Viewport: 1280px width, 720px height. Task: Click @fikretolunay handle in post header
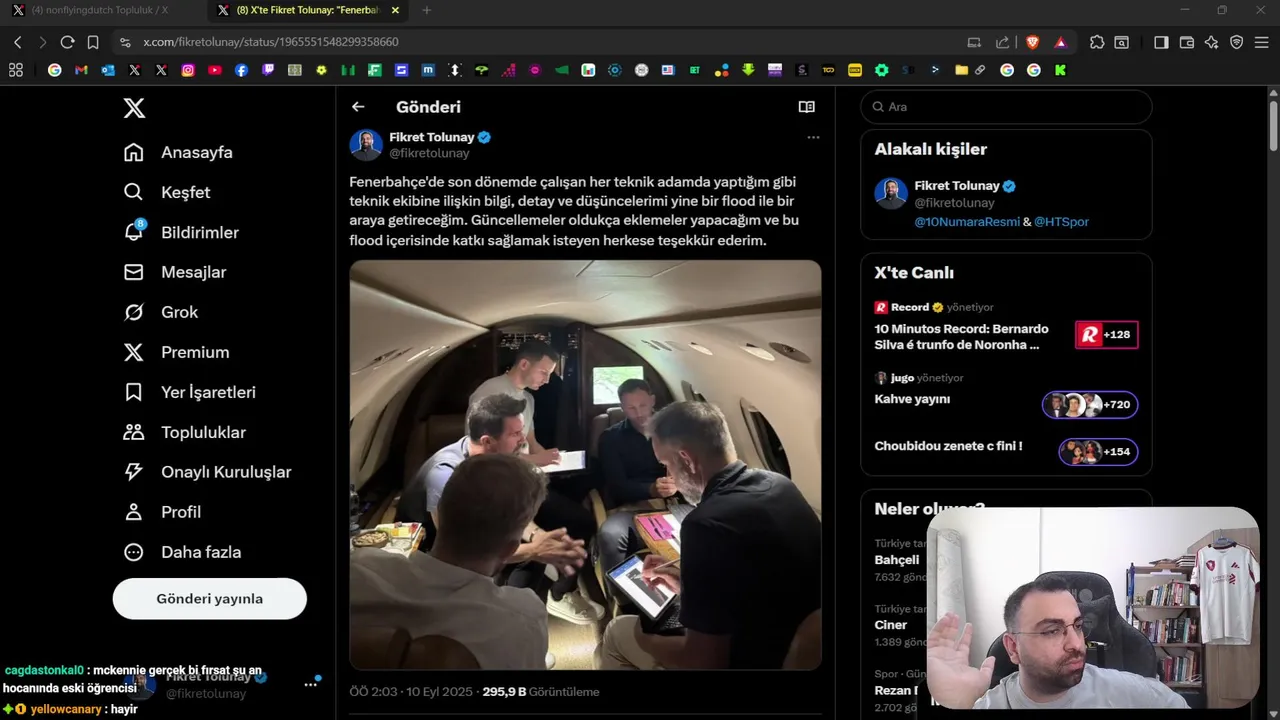[429, 154]
